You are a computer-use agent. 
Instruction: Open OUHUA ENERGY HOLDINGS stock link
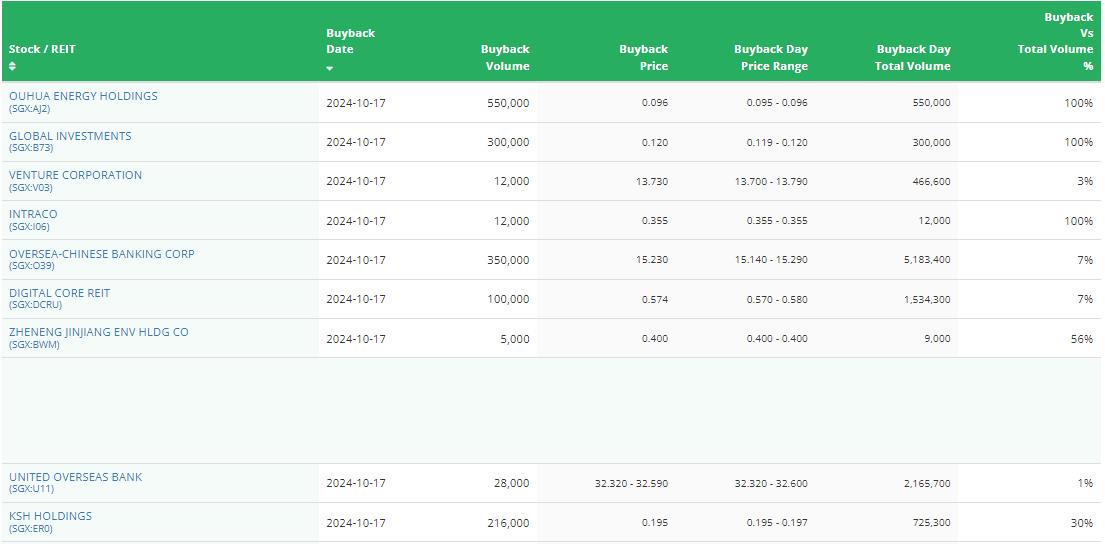point(83,96)
